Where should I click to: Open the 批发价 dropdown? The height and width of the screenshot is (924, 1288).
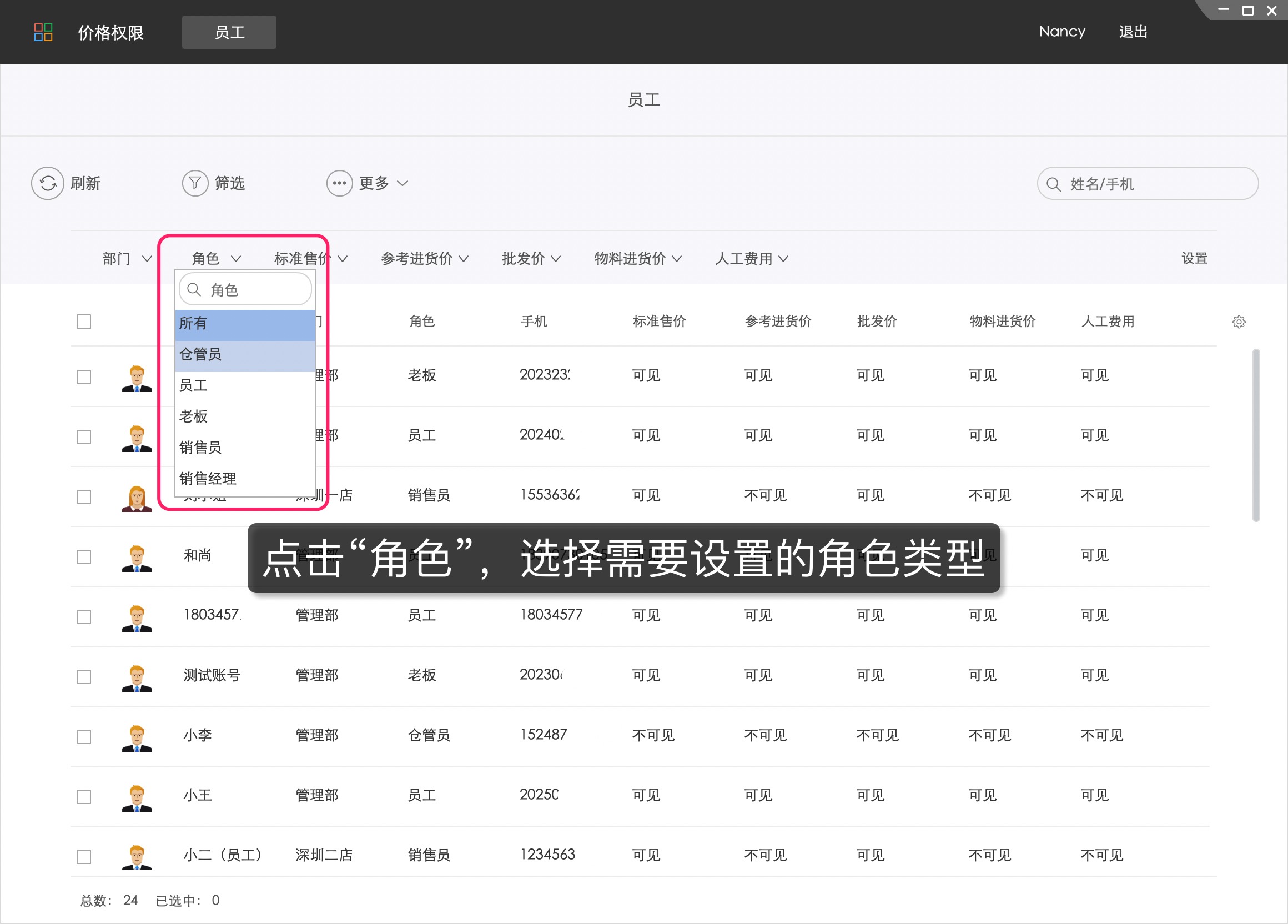point(530,258)
